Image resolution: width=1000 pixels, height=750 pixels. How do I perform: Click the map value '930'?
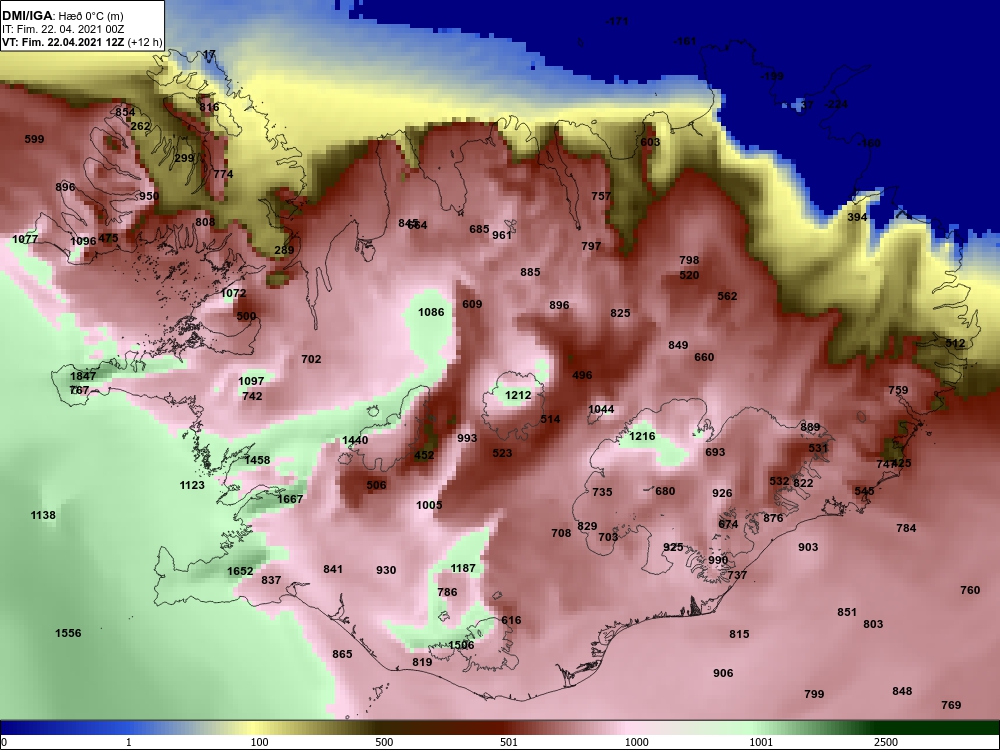(x=386, y=571)
